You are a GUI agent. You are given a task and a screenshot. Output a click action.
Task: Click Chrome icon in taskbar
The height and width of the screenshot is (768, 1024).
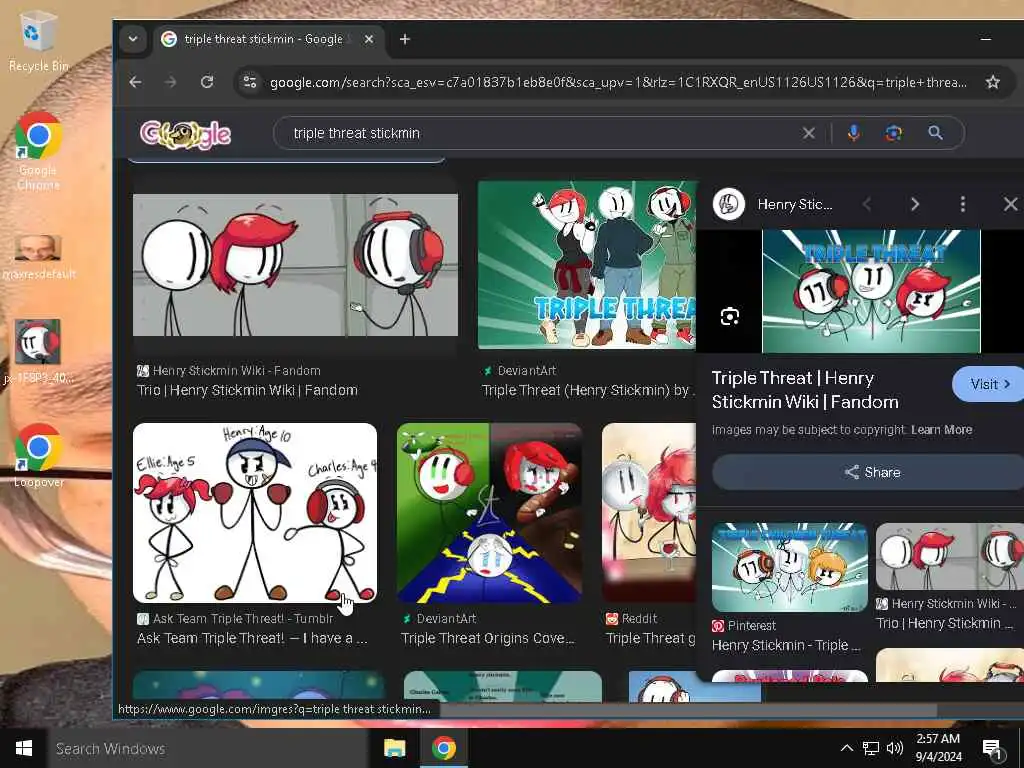pyautogui.click(x=443, y=748)
